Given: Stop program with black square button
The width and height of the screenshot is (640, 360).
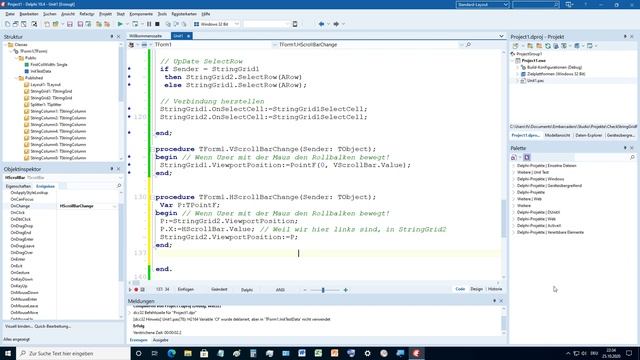Looking at the screenshot, I should tap(157, 24).
